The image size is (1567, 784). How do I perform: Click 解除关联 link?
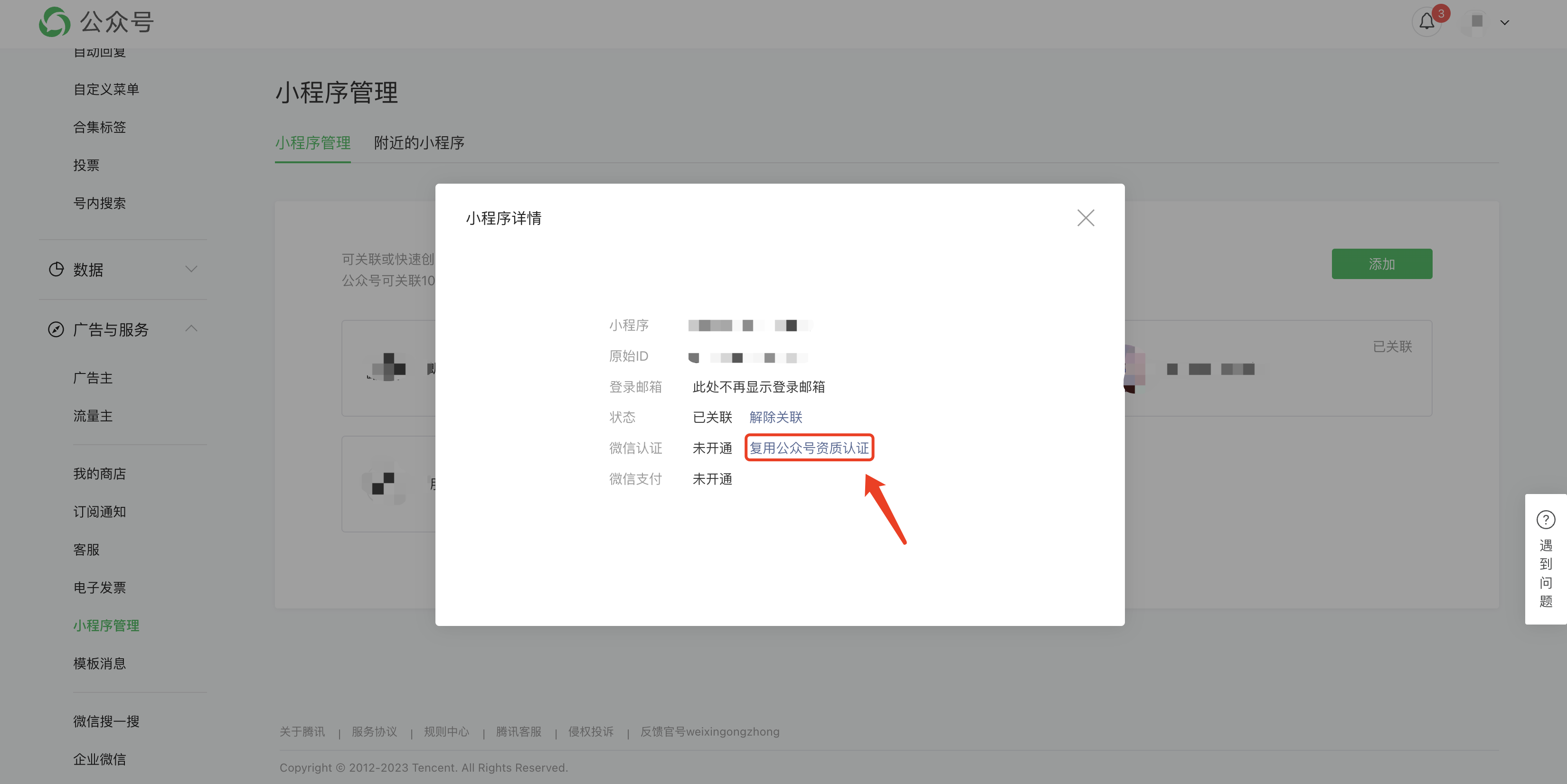point(775,417)
